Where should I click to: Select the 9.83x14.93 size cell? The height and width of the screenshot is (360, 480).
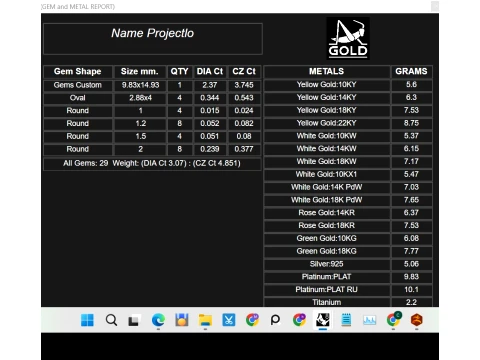(x=140, y=85)
